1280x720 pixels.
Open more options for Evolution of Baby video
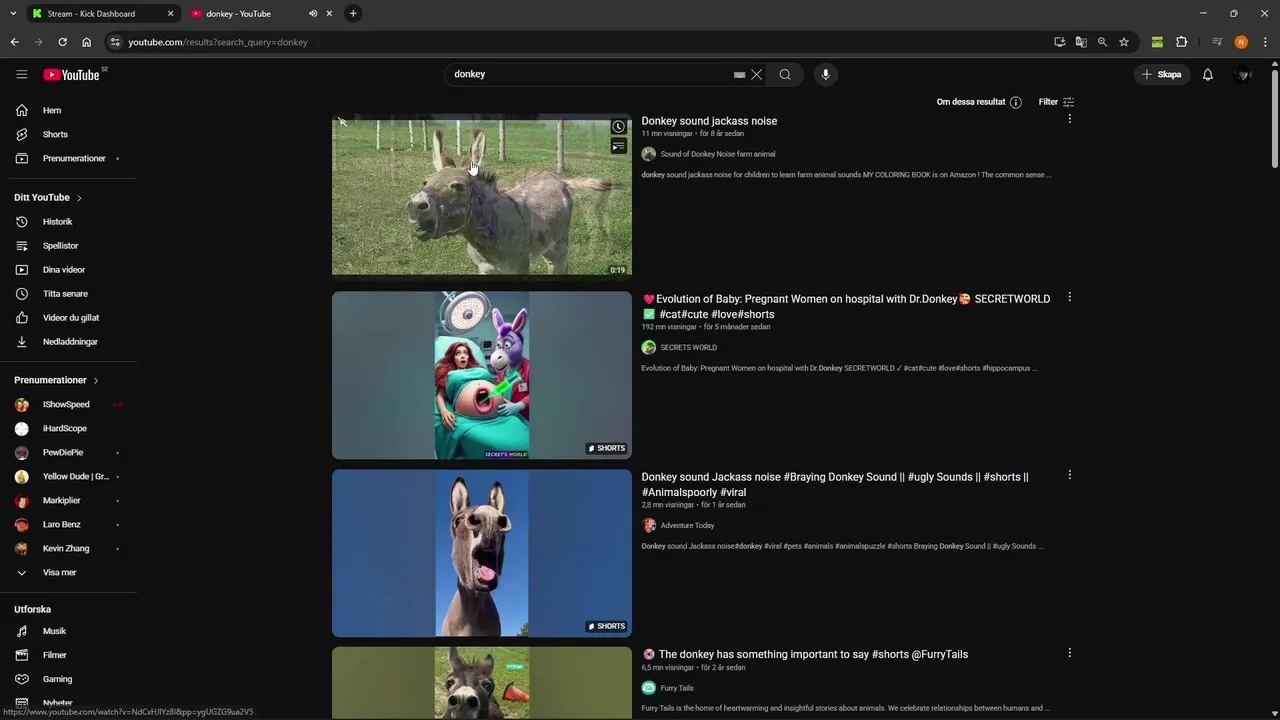[1069, 297]
